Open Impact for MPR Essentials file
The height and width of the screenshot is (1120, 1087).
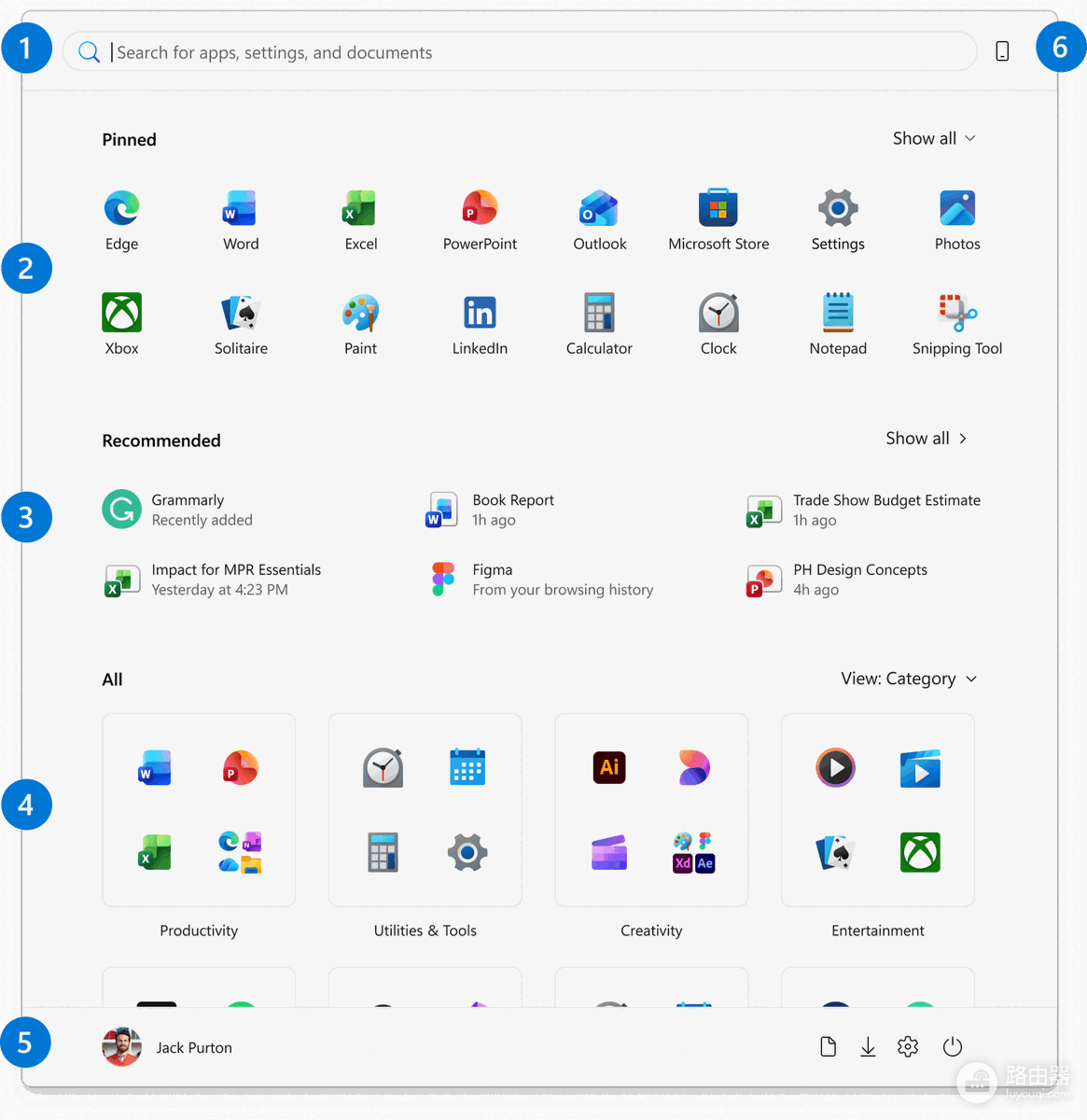click(212, 580)
